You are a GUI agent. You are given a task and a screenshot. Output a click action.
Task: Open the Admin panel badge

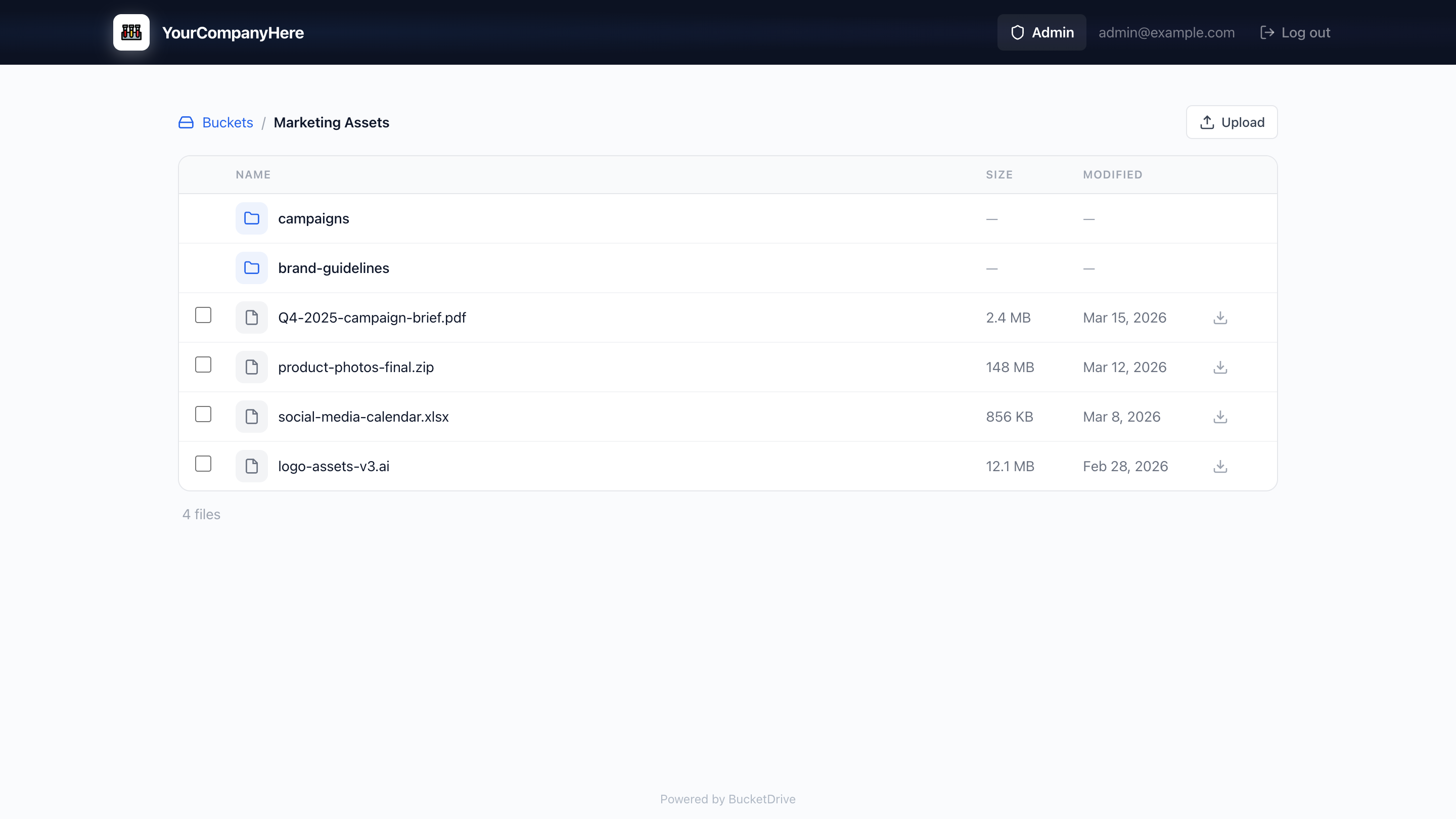pos(1041,32)
